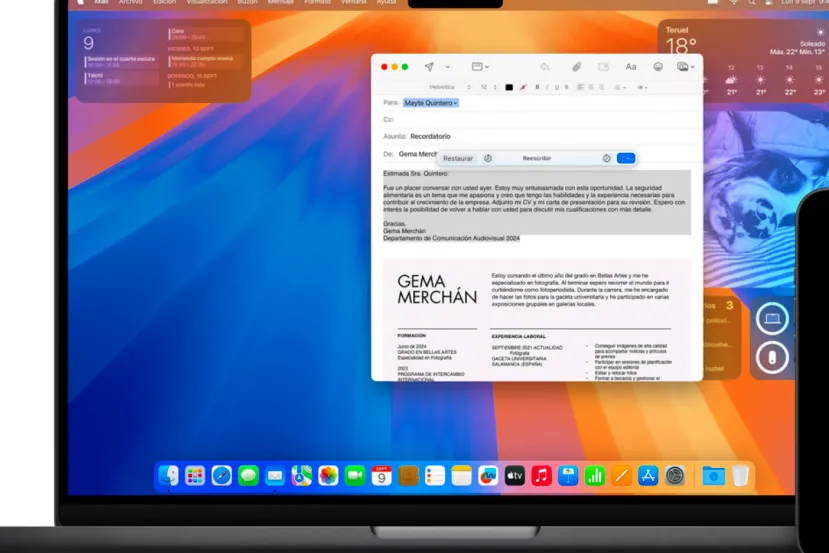Toggle strikethrough formatting

click(566, 87)
